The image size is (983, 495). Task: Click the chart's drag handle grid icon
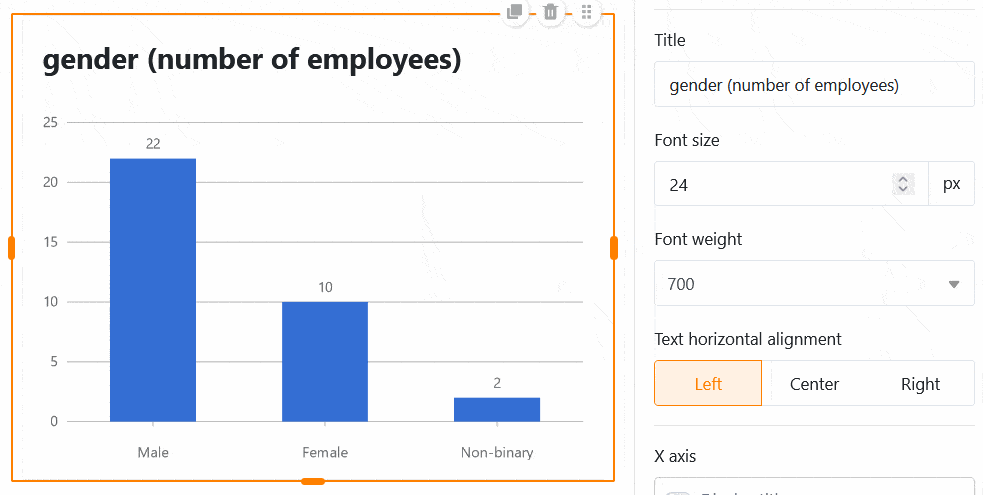[587, 12]
